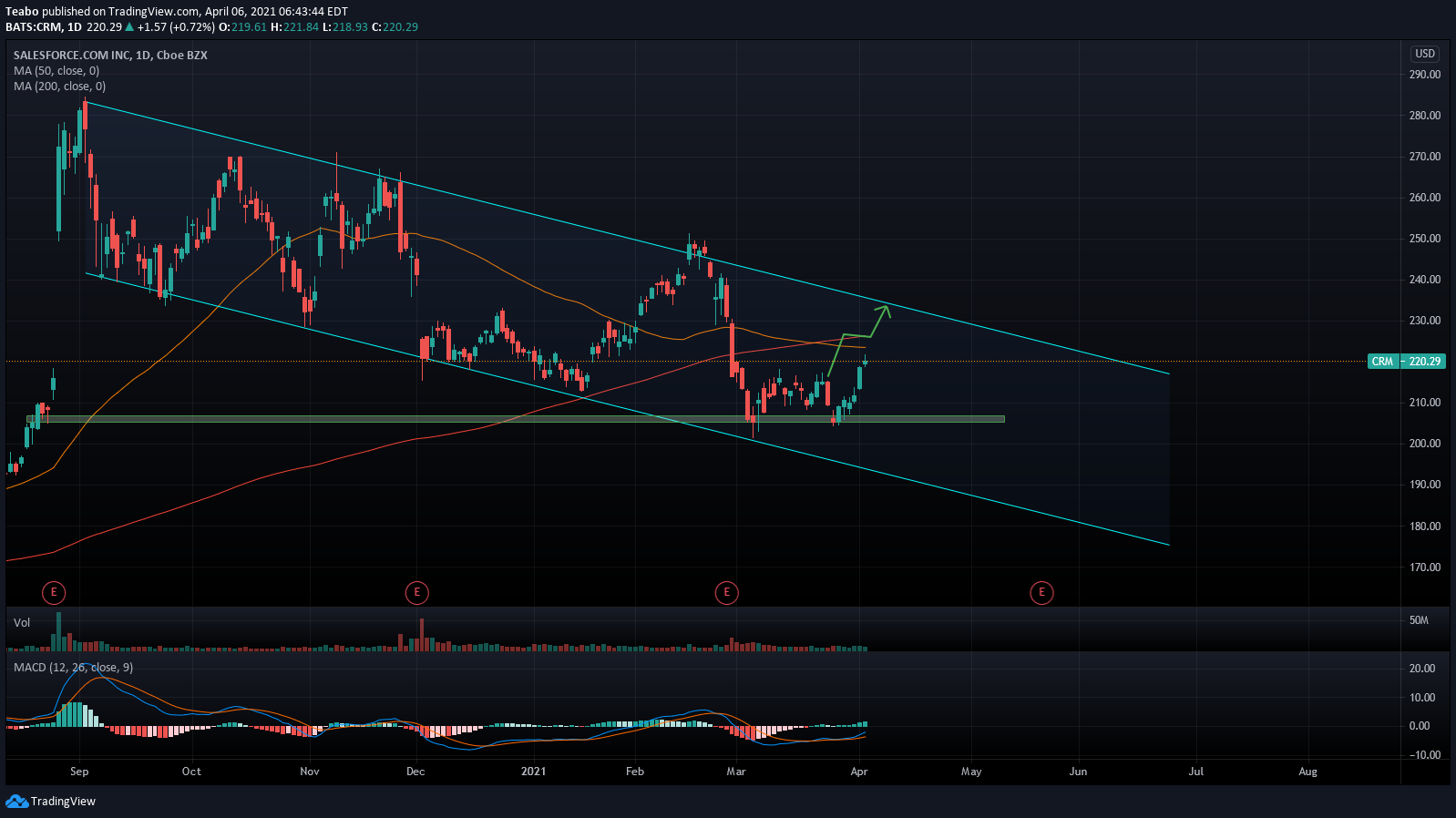Click the 170.00 price axis label
The image size is (1456, 818).
(1424, 567)
